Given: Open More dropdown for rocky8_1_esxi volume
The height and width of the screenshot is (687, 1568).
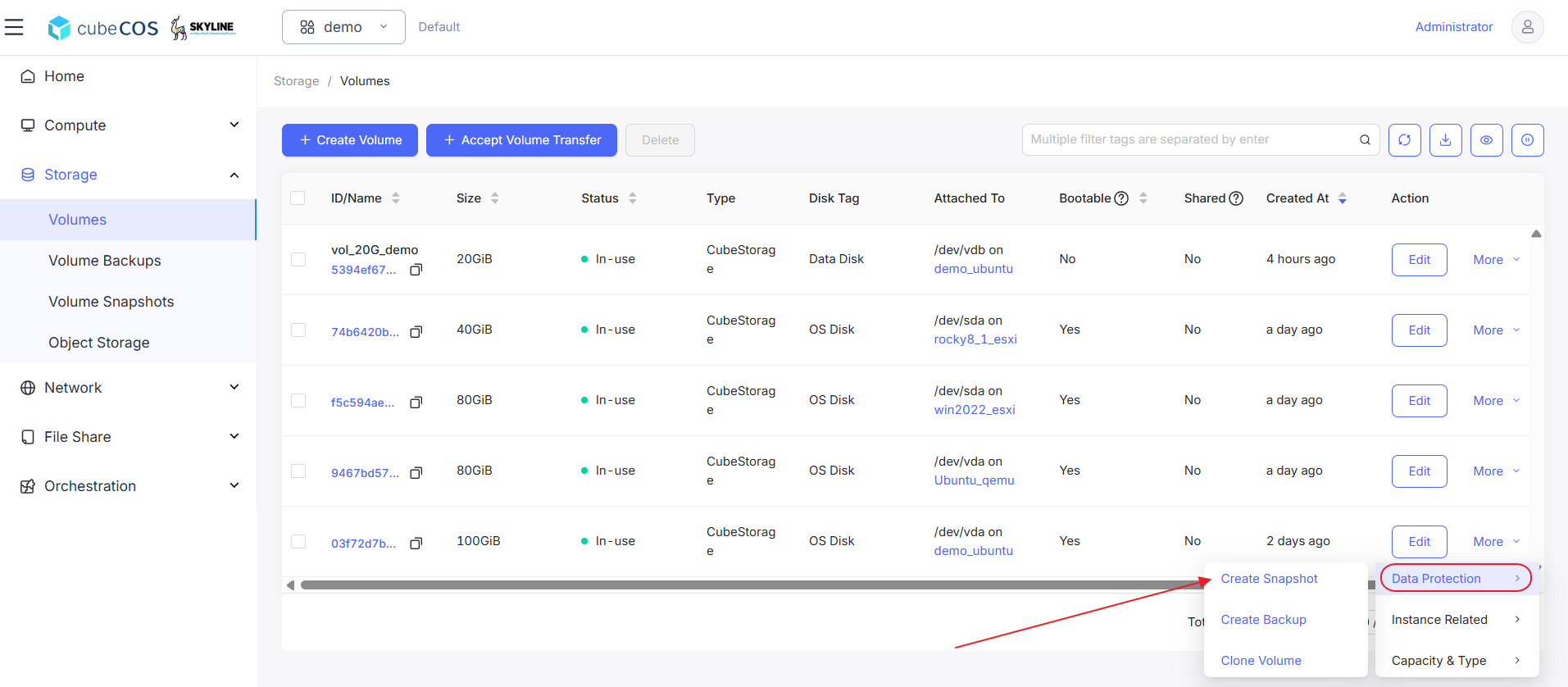Looking at the screenshot, I should pos(1496,330).
